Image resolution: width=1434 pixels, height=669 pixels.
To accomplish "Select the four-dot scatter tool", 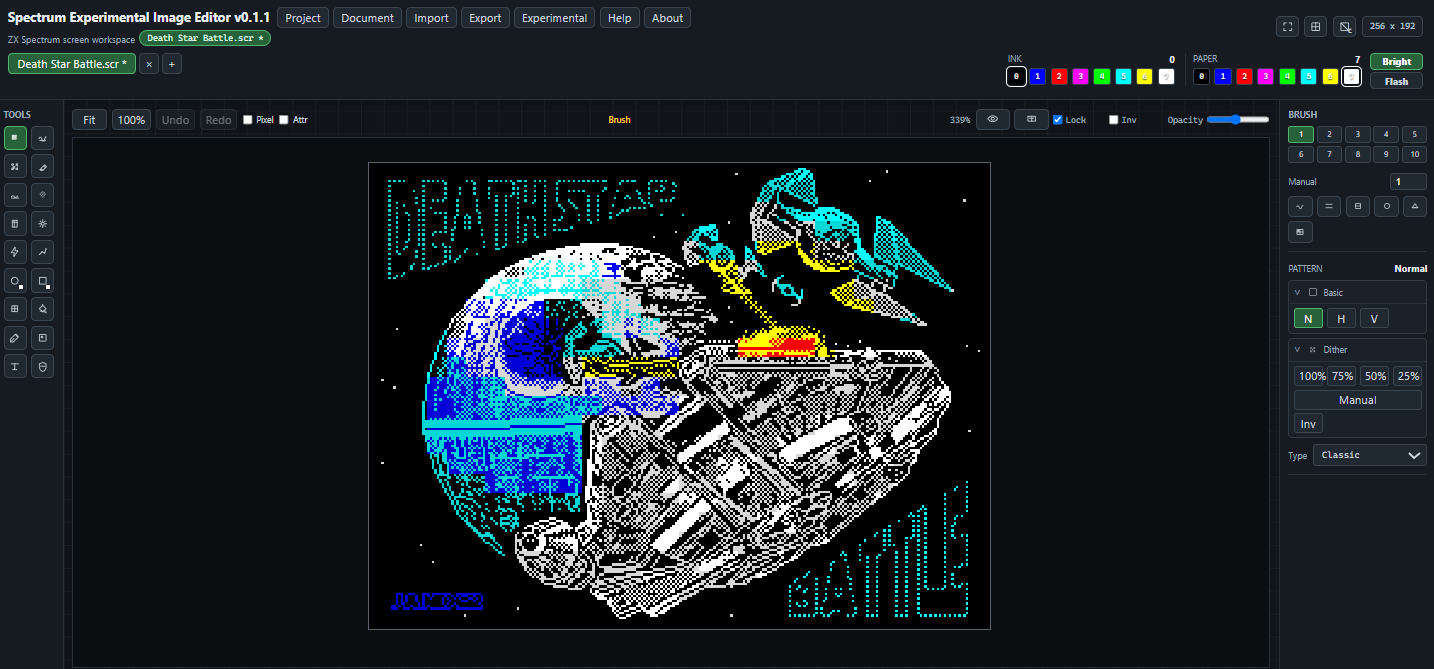I will coord(15,166).
